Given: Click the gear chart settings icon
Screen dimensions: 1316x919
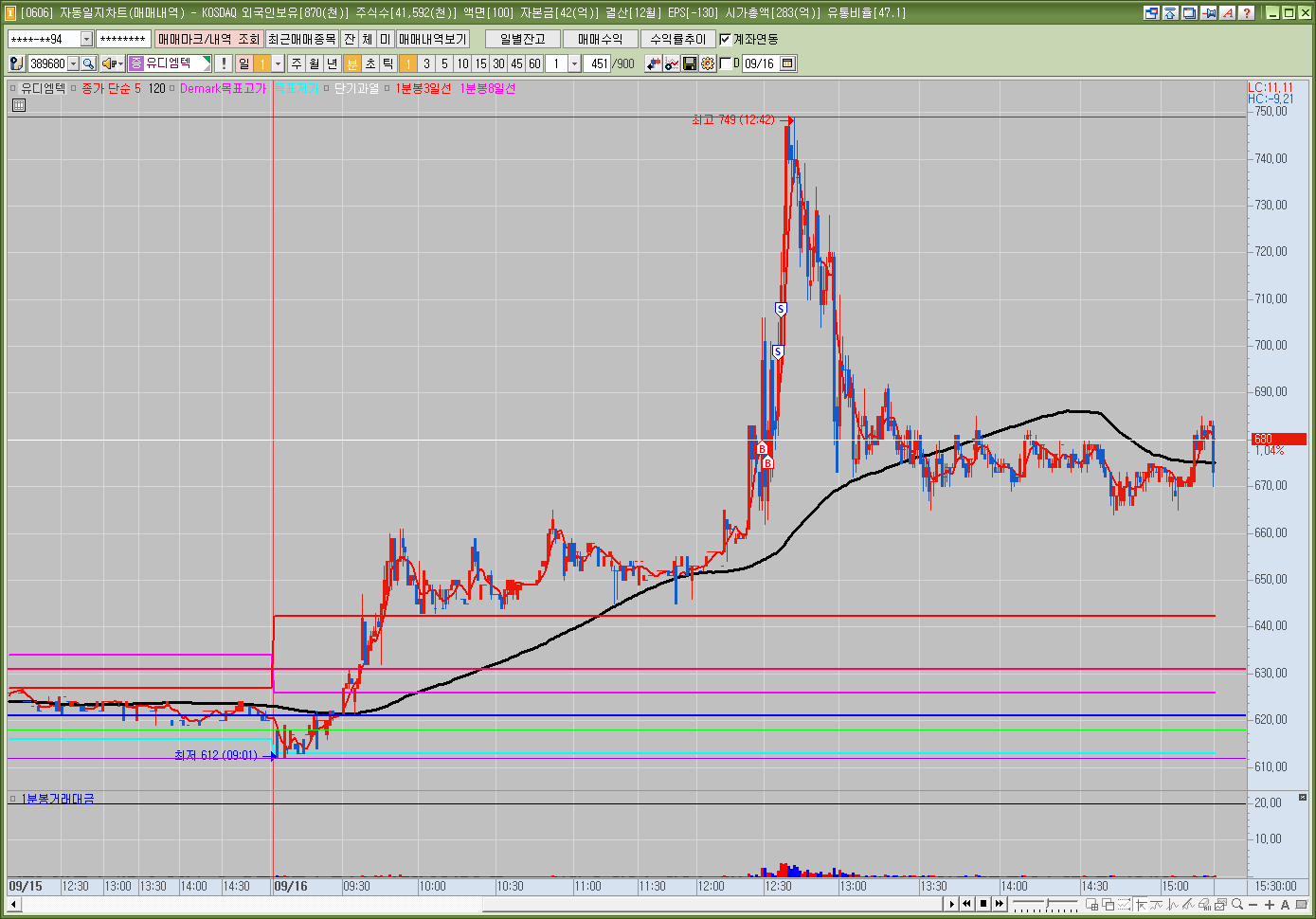Looking at the screenshot, I should [708, 63].
